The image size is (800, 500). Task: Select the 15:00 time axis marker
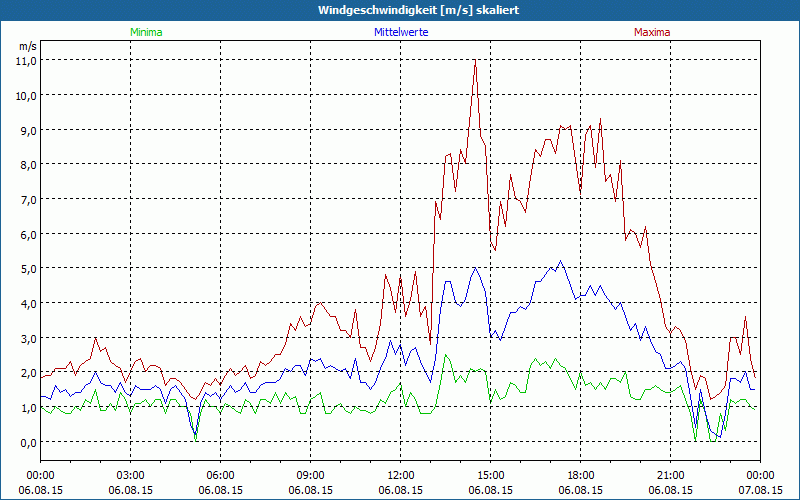point(491,475)
